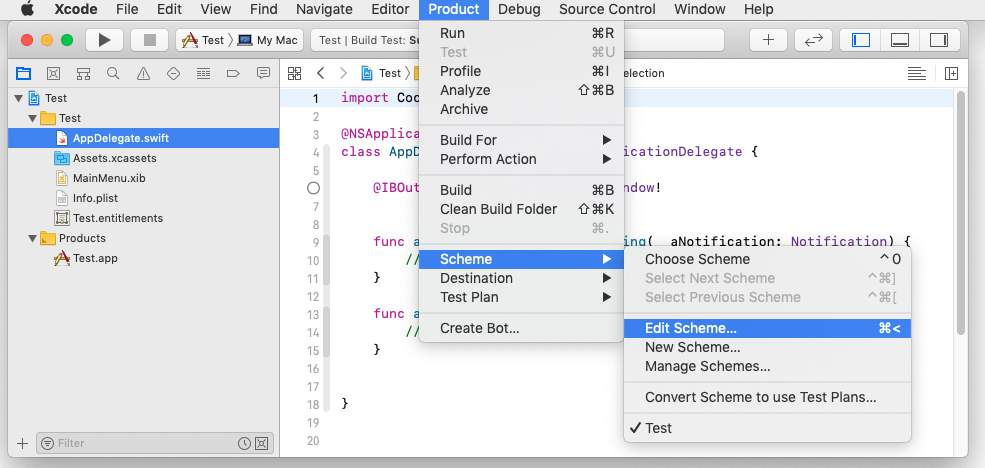This screenshot has height=468, width=985.
Task: Add editor on right icon
Action: click(x=952, y=73)
